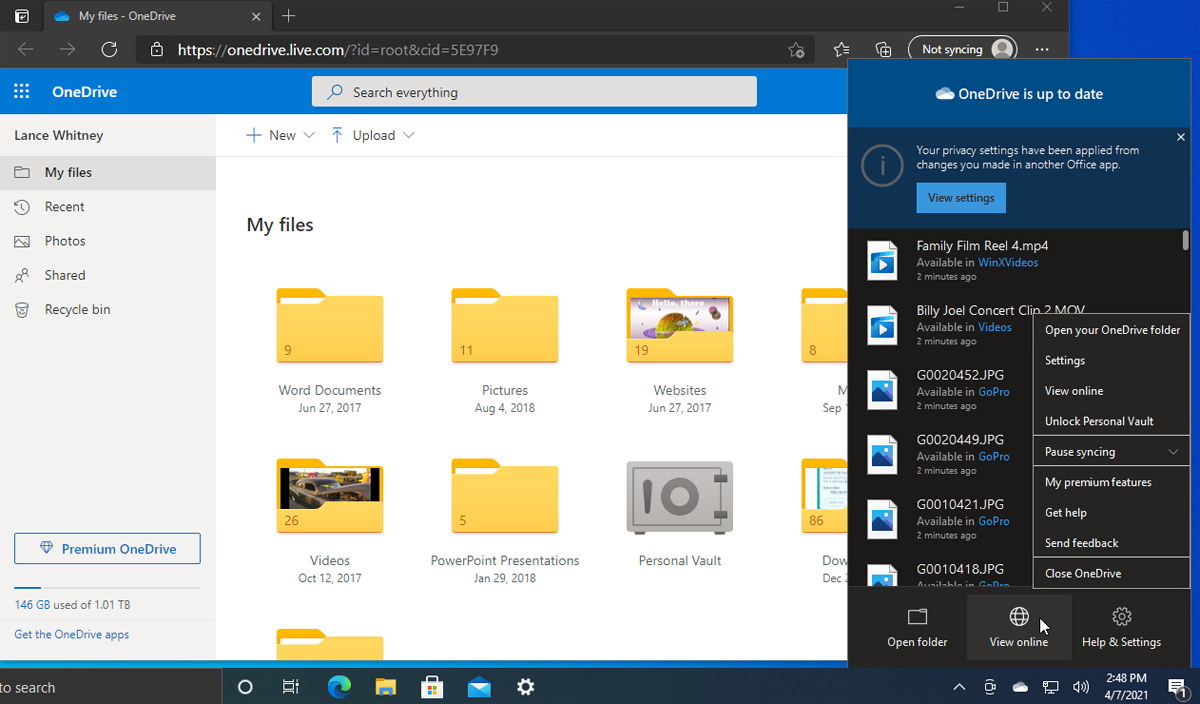Click the OneDrive header link
1200x704 pixels.
point(84,92)
